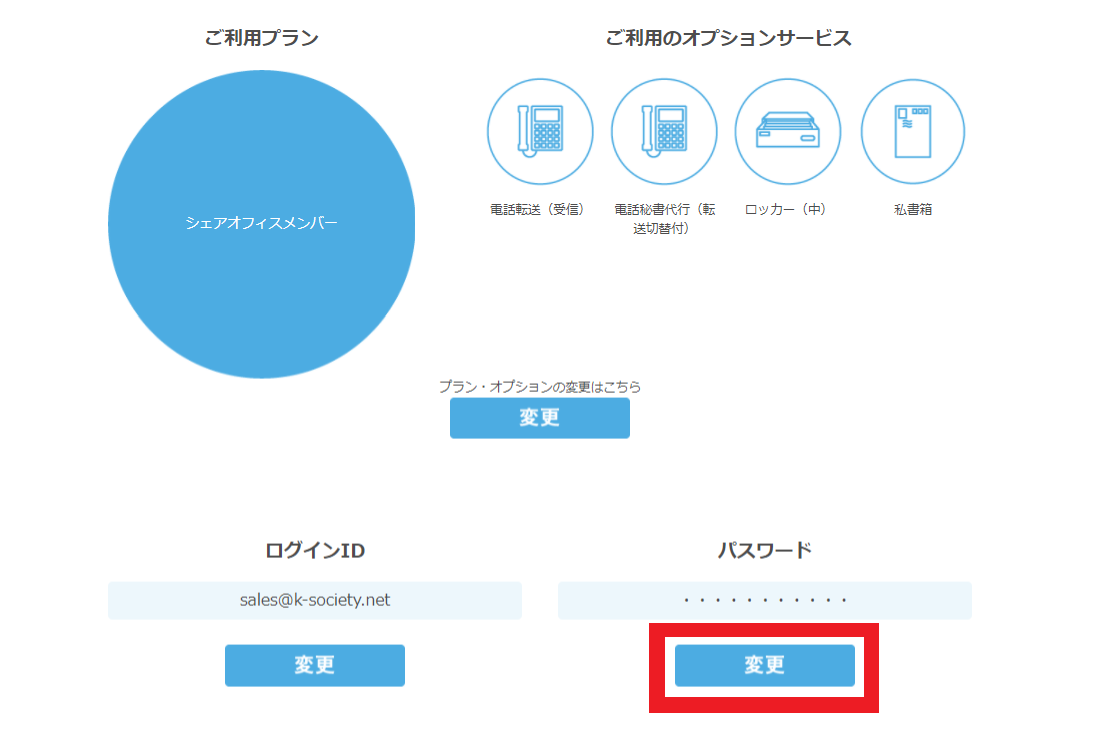Viewport: 1101px width, 734px height.
Task: Open the ロッカー（中） locker icon
Action: 787,132
